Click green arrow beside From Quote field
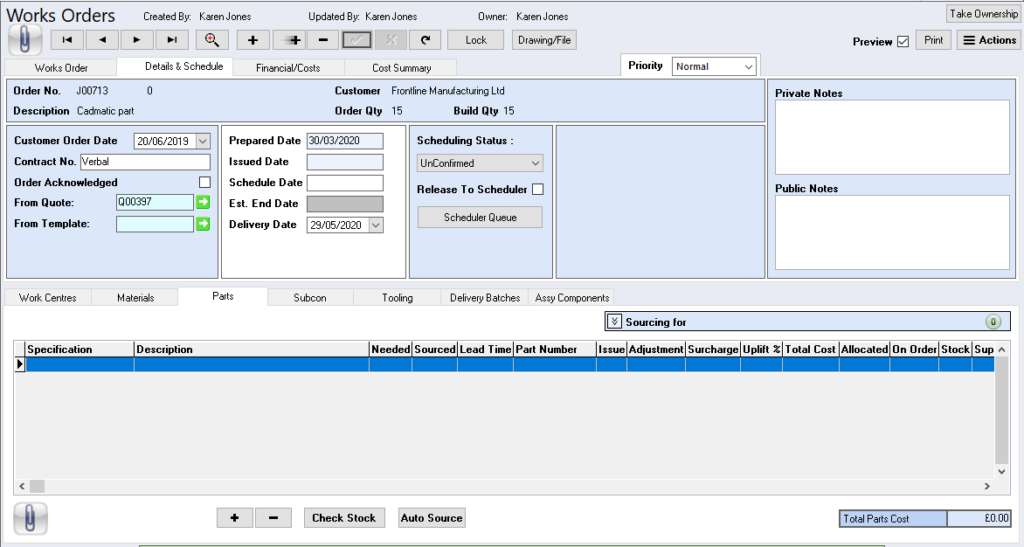This screenshot has width=1024, height=547. click(203, 202)
